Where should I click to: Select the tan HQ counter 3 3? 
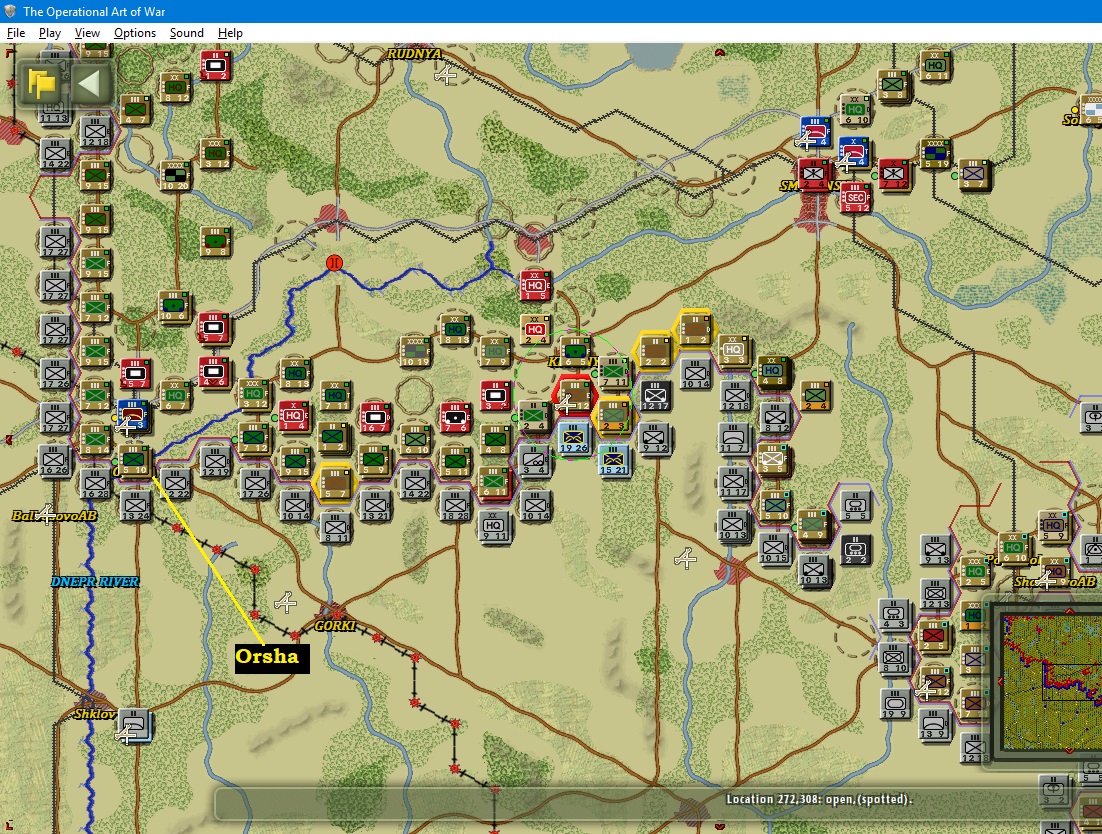click(x=734, y=350)
